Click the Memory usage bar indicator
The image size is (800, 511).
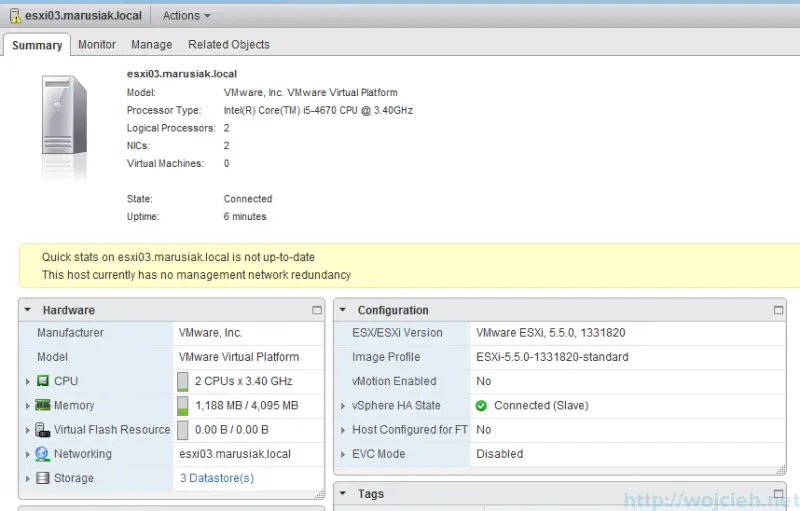[x=183, y=406]
